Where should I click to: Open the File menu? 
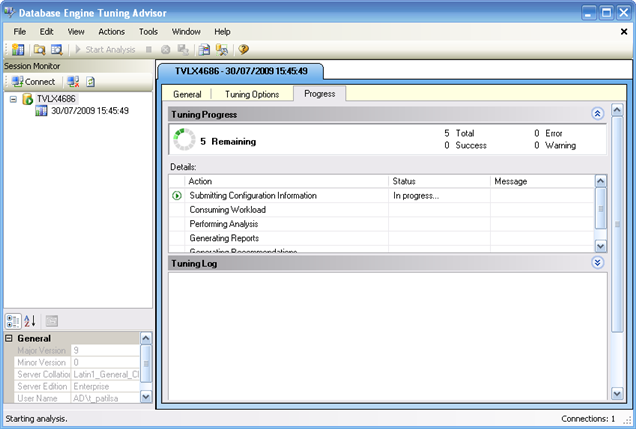[19, 32]
